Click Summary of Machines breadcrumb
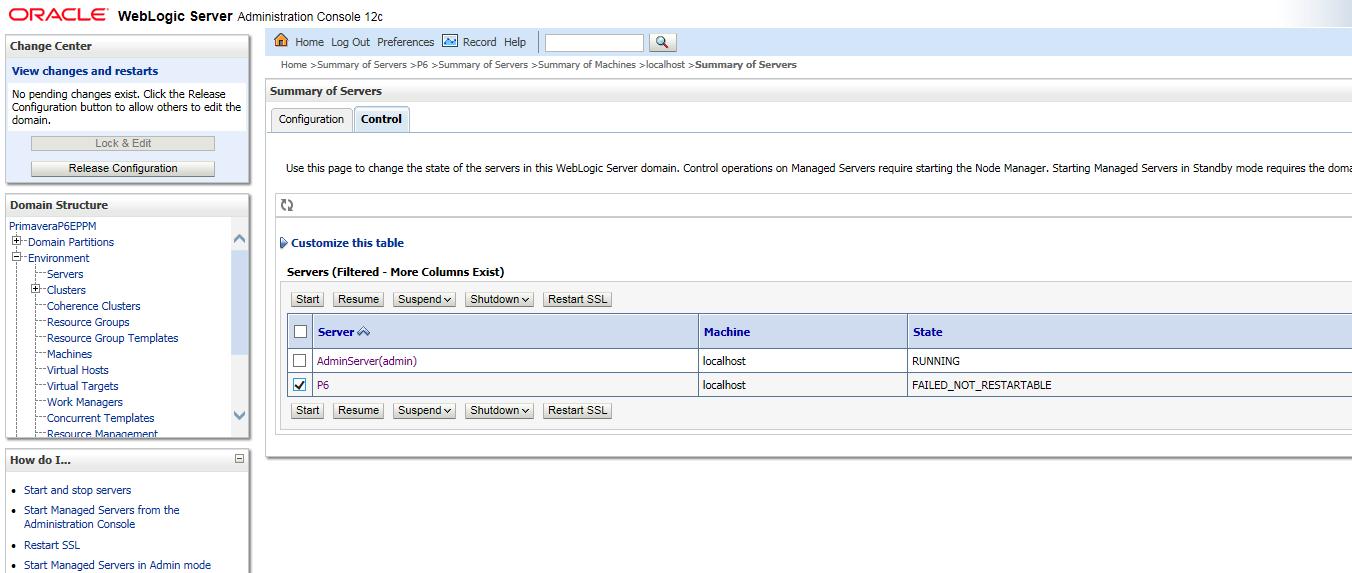Viewport: 1352px width, 573px height. point(586,65)
